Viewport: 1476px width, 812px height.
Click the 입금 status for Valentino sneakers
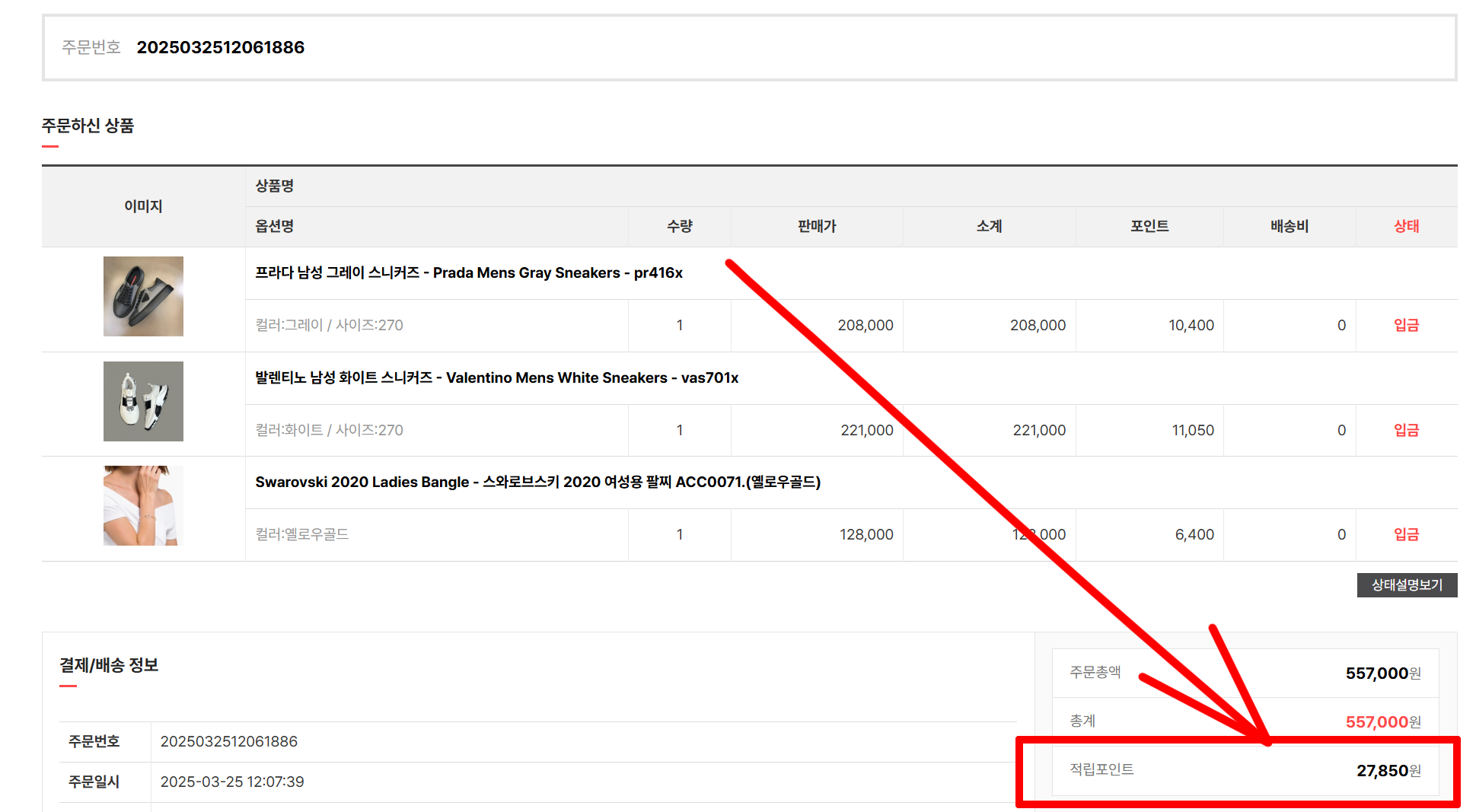(1405, 430)
